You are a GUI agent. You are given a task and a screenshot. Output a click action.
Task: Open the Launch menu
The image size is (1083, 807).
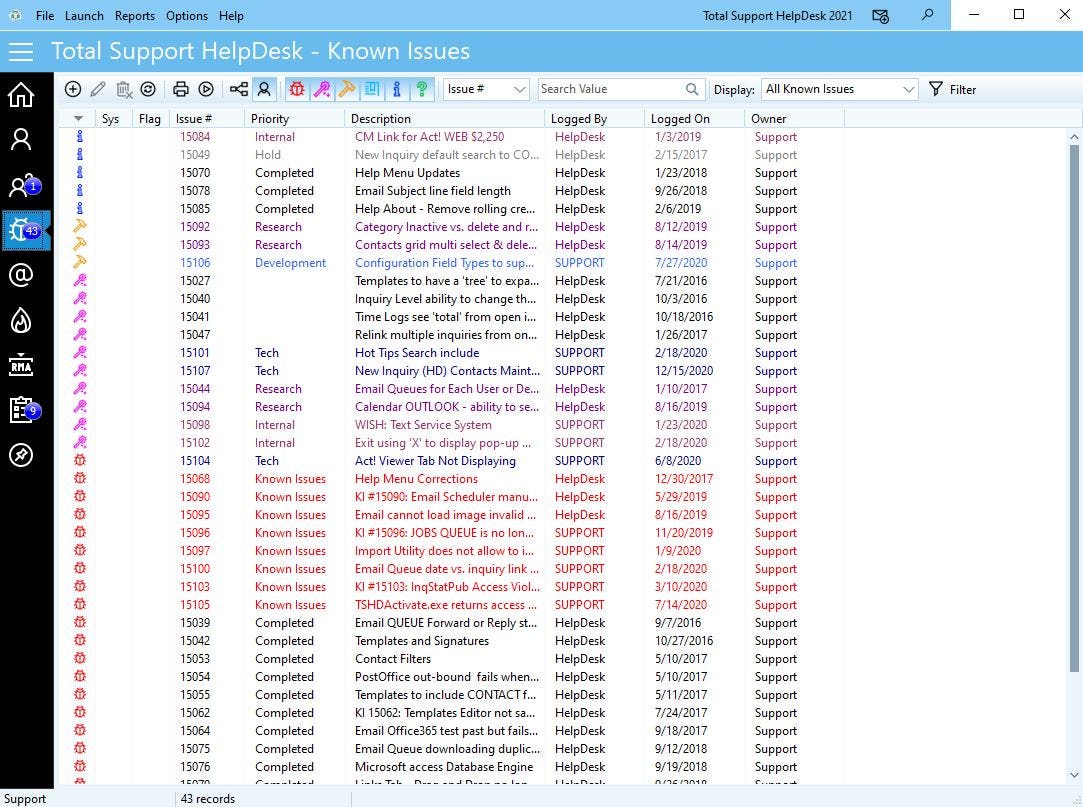(84, 15)
